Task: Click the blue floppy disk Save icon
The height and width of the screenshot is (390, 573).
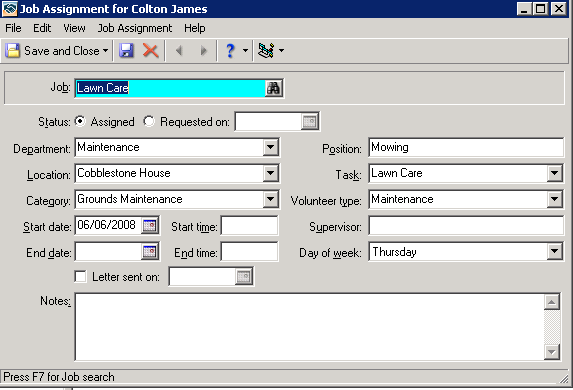Action: [x=126, y=50]
